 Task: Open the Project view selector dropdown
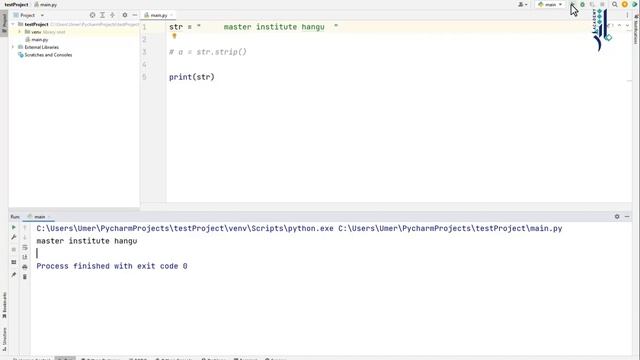(x=29, y=15)
